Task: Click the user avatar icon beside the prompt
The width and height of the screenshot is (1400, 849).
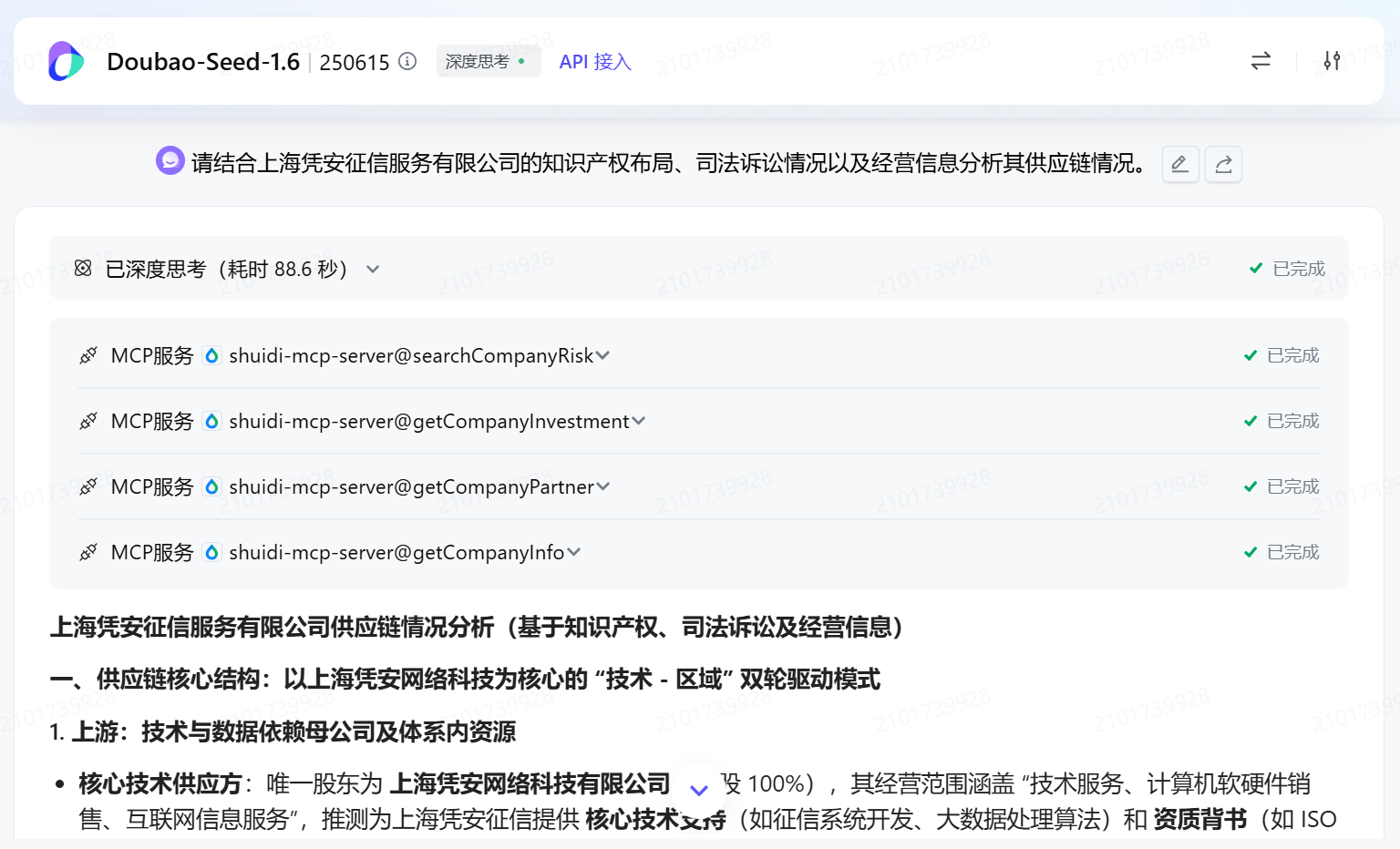Action: tap(170, 160)
